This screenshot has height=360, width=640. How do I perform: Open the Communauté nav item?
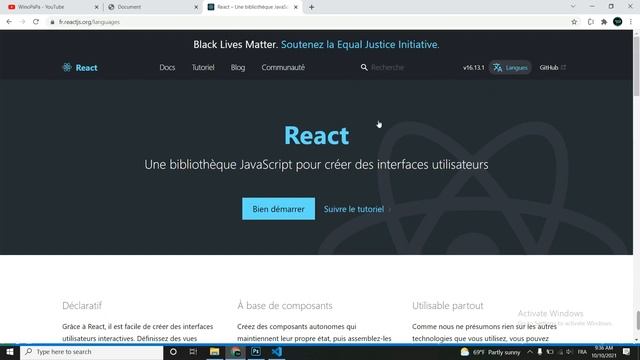[x=283, y=67]
